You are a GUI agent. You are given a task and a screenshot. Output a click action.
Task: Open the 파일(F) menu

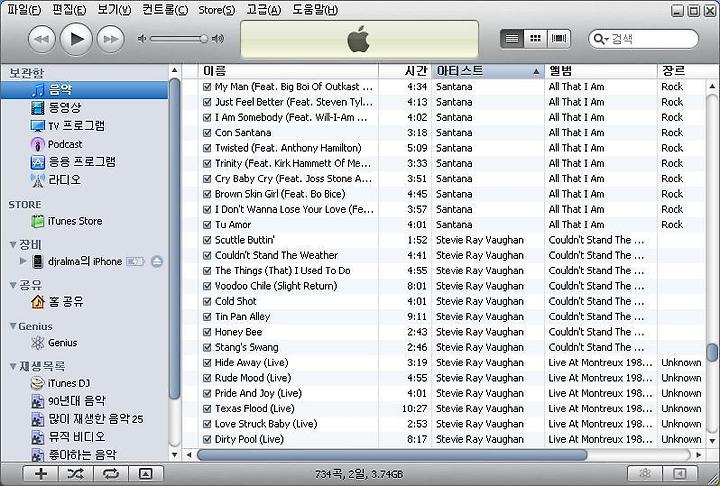(x=24, y=10)
